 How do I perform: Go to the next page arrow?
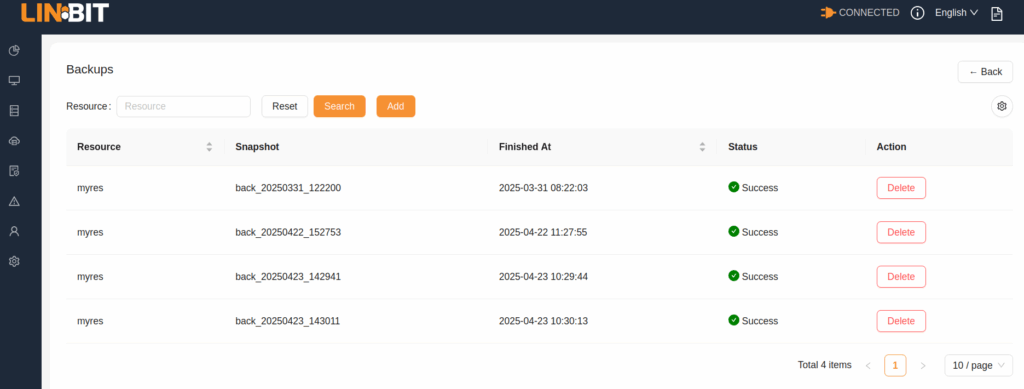tap(923, 366)
